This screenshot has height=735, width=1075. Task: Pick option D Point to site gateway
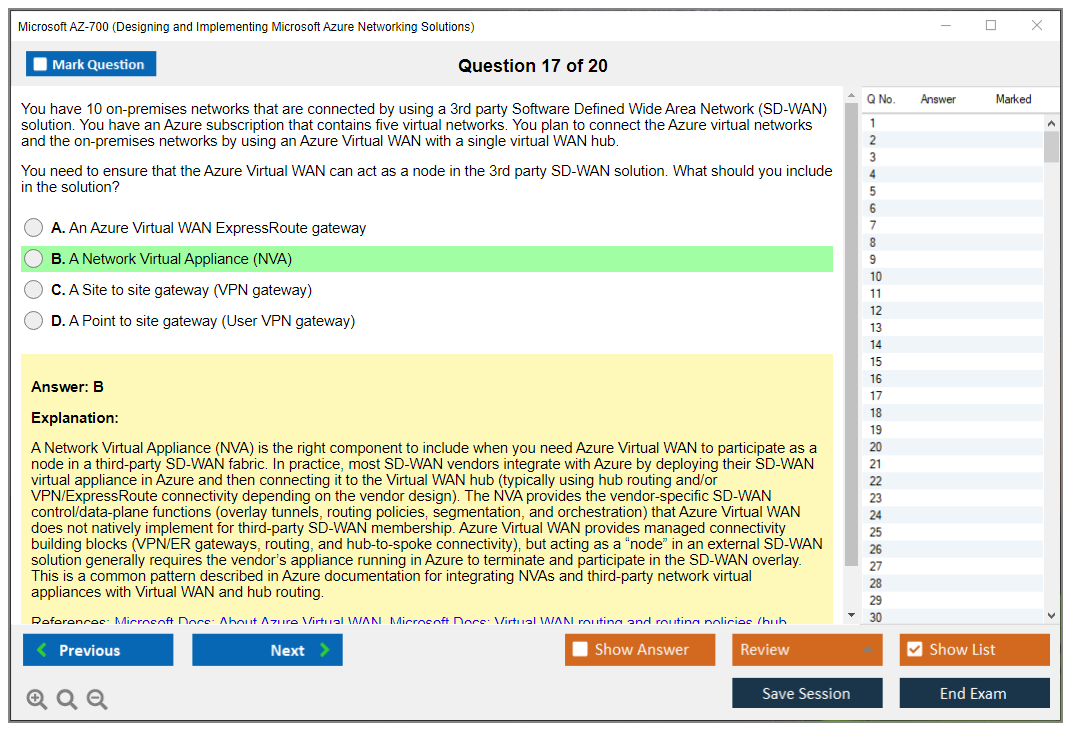click(34, 321)
